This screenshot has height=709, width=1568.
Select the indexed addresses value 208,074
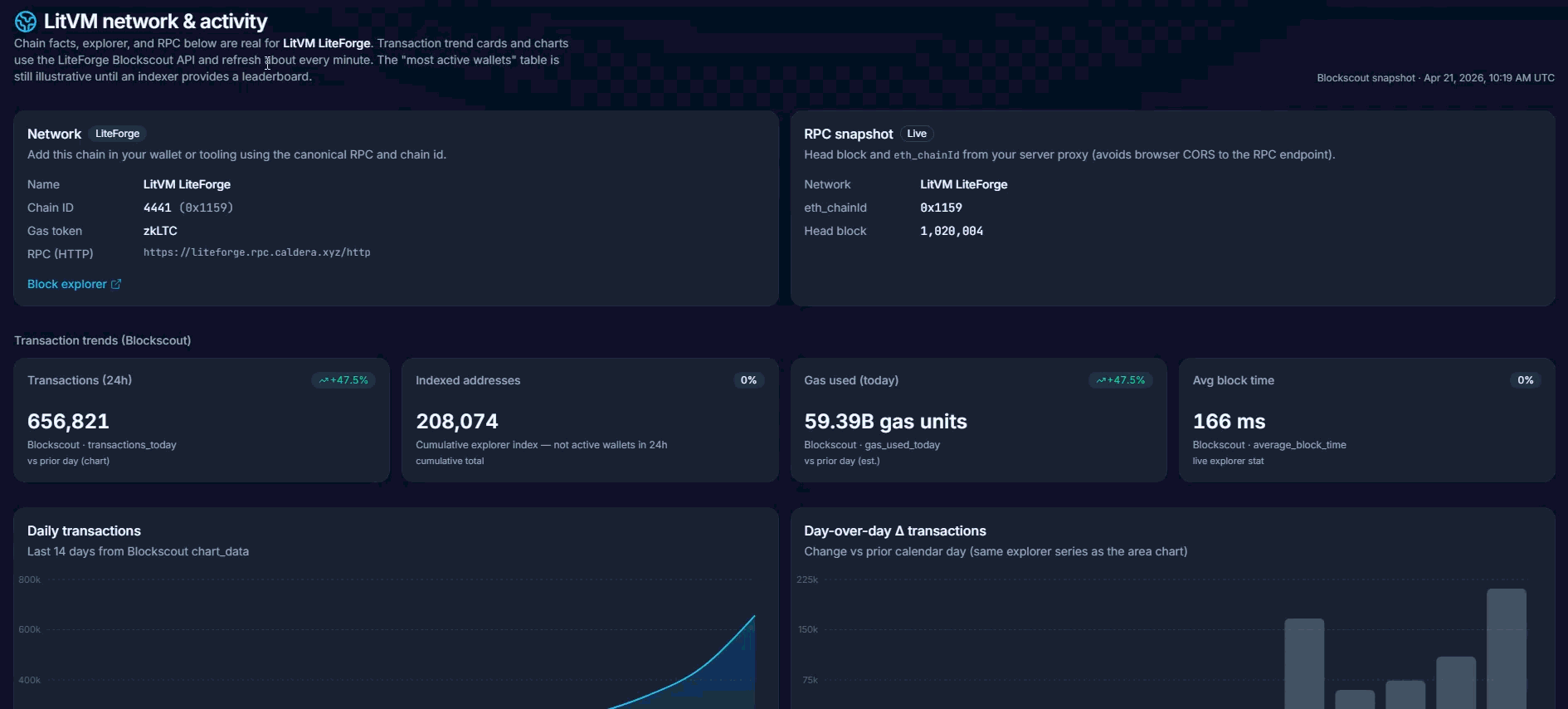tap(457, 422)
